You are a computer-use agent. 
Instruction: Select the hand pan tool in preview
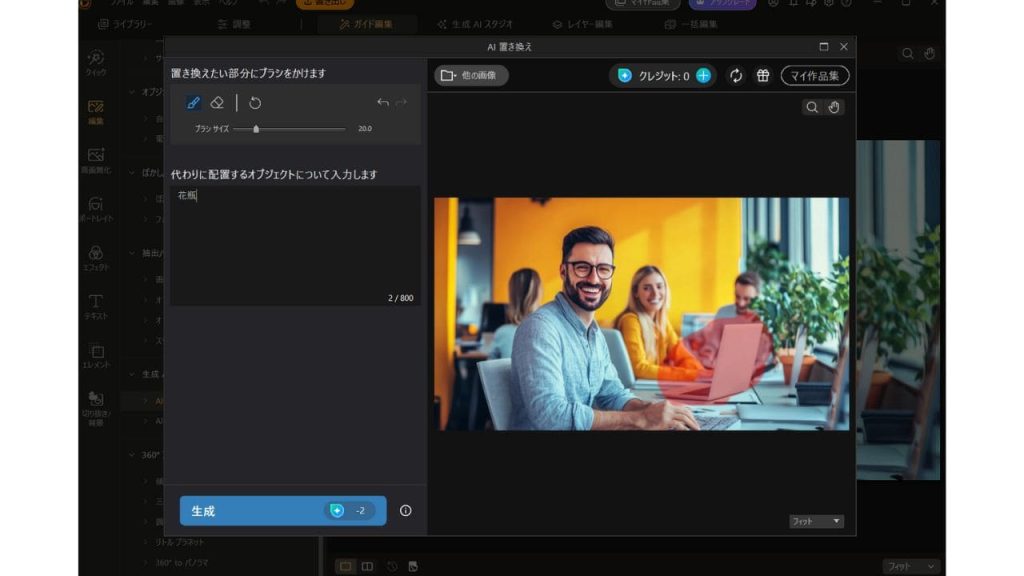(834, 107)
